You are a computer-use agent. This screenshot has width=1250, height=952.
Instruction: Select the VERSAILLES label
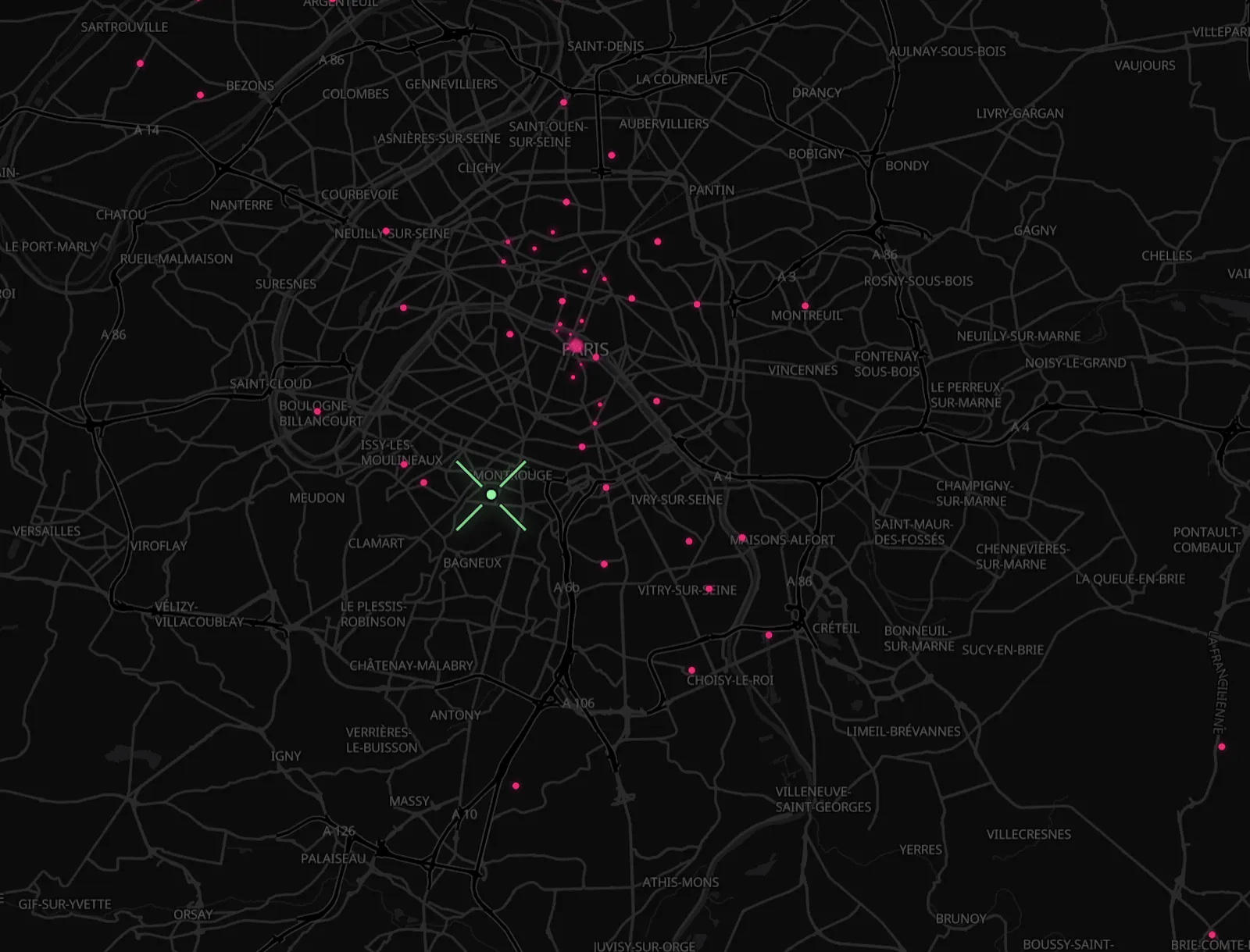46,531
